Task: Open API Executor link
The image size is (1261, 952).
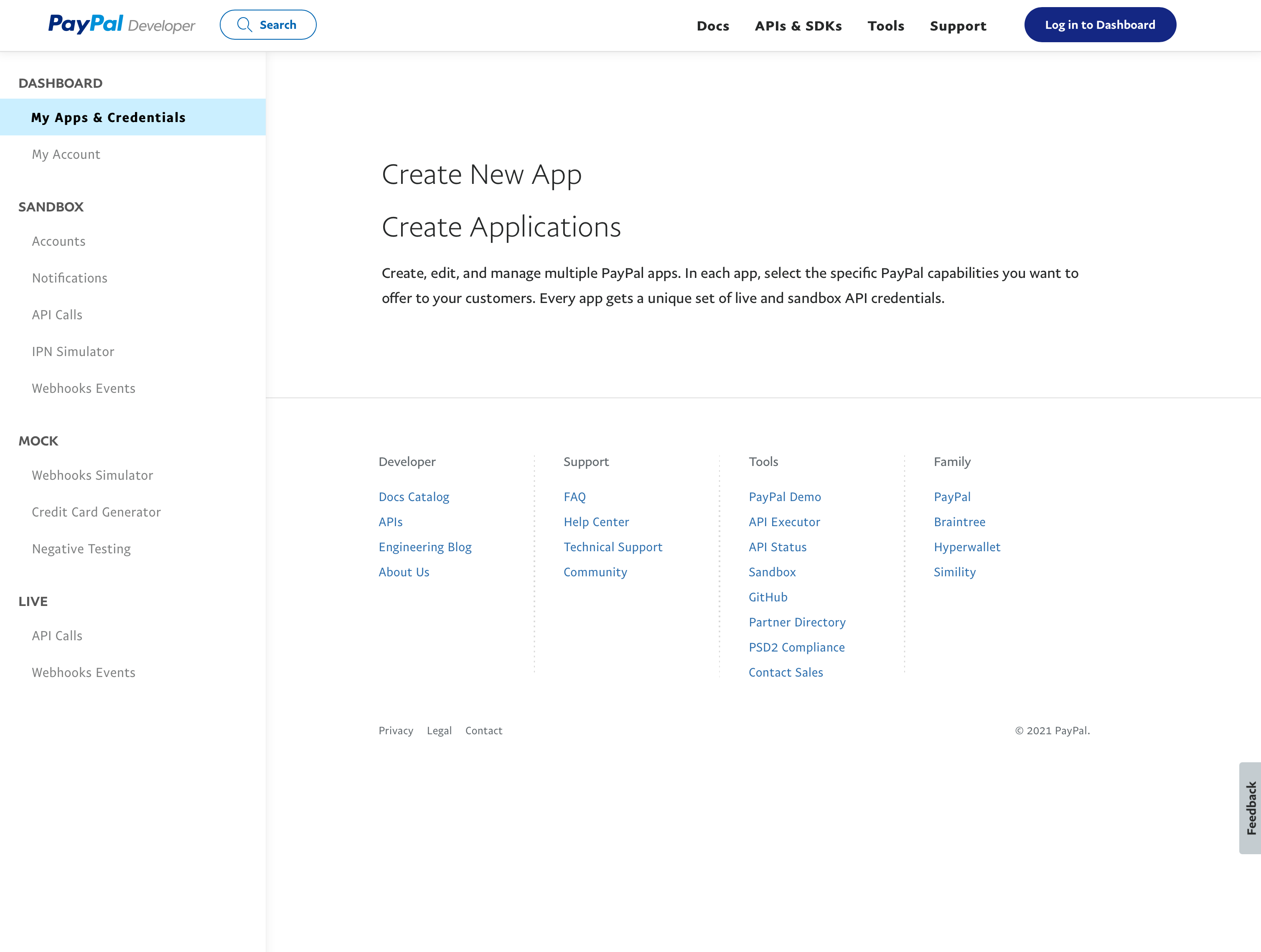Action: (x=784, y=522)
